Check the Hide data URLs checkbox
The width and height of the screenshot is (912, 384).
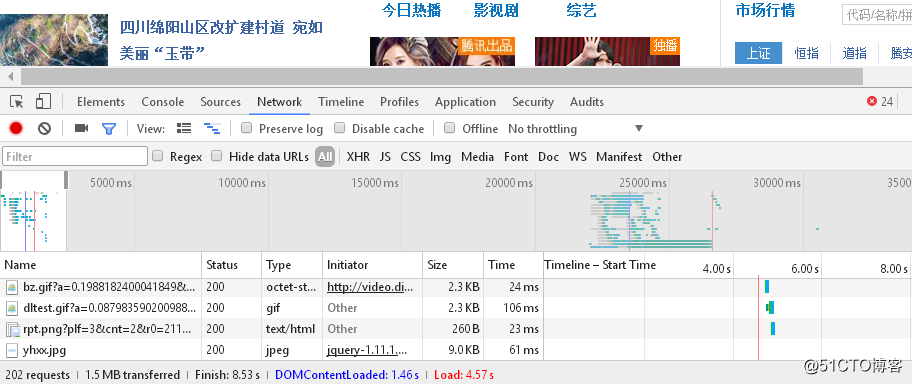217,156
